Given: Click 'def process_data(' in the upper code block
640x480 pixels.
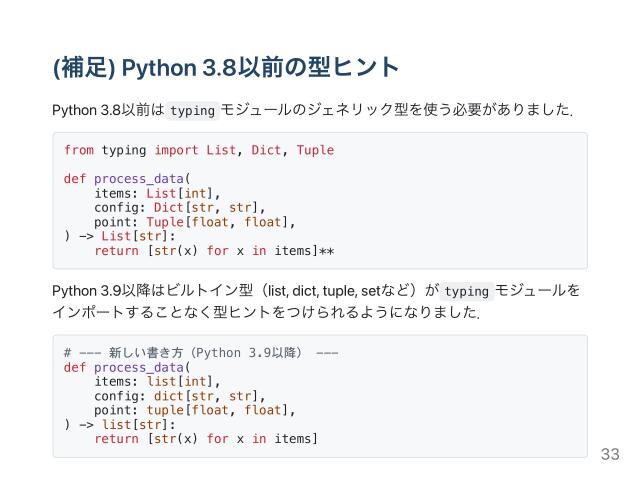Looking at the screenshot, I should tap(127, 179).
